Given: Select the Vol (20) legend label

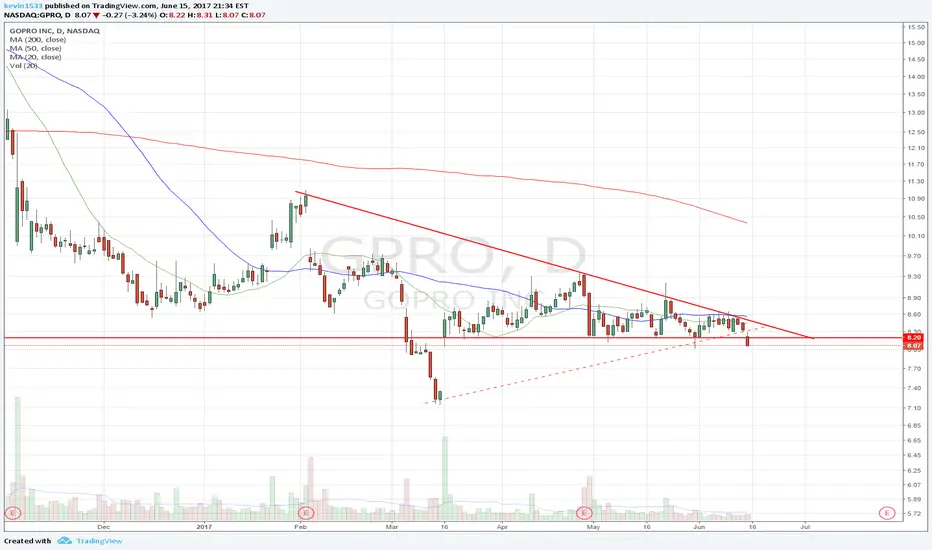Looking at the screenshot, I should (24, 66).
